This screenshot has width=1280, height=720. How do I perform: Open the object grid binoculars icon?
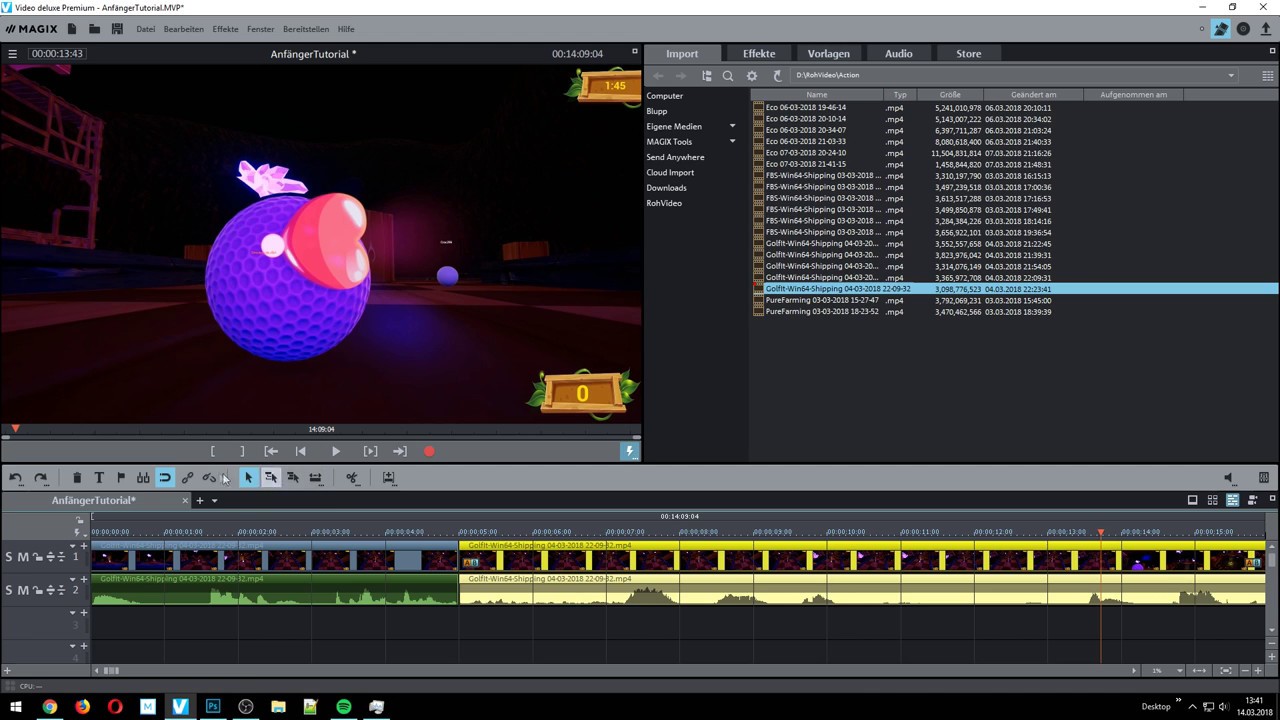tap(143, 478)
